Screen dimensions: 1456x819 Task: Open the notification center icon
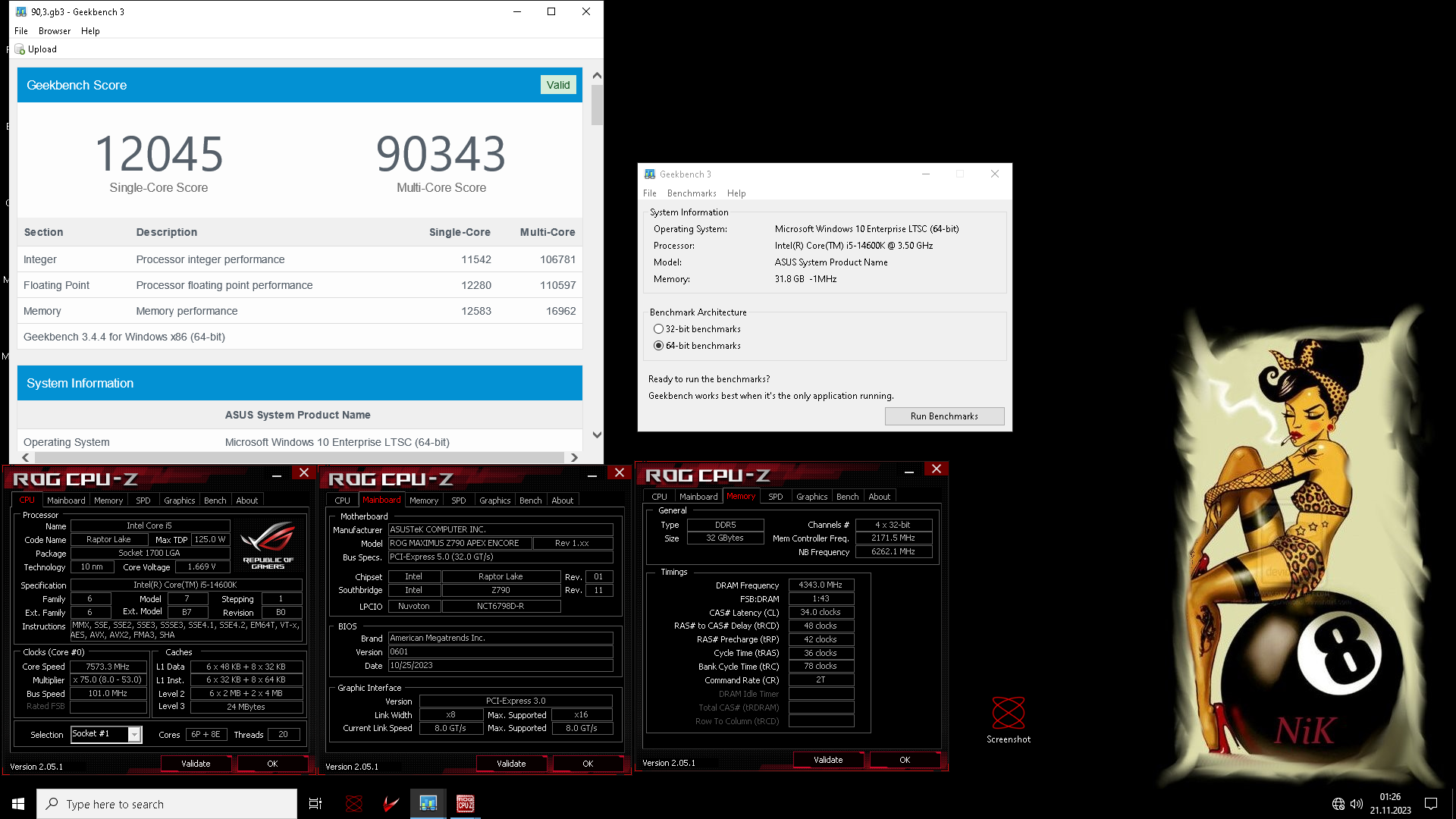click(x=1431, y=804)
